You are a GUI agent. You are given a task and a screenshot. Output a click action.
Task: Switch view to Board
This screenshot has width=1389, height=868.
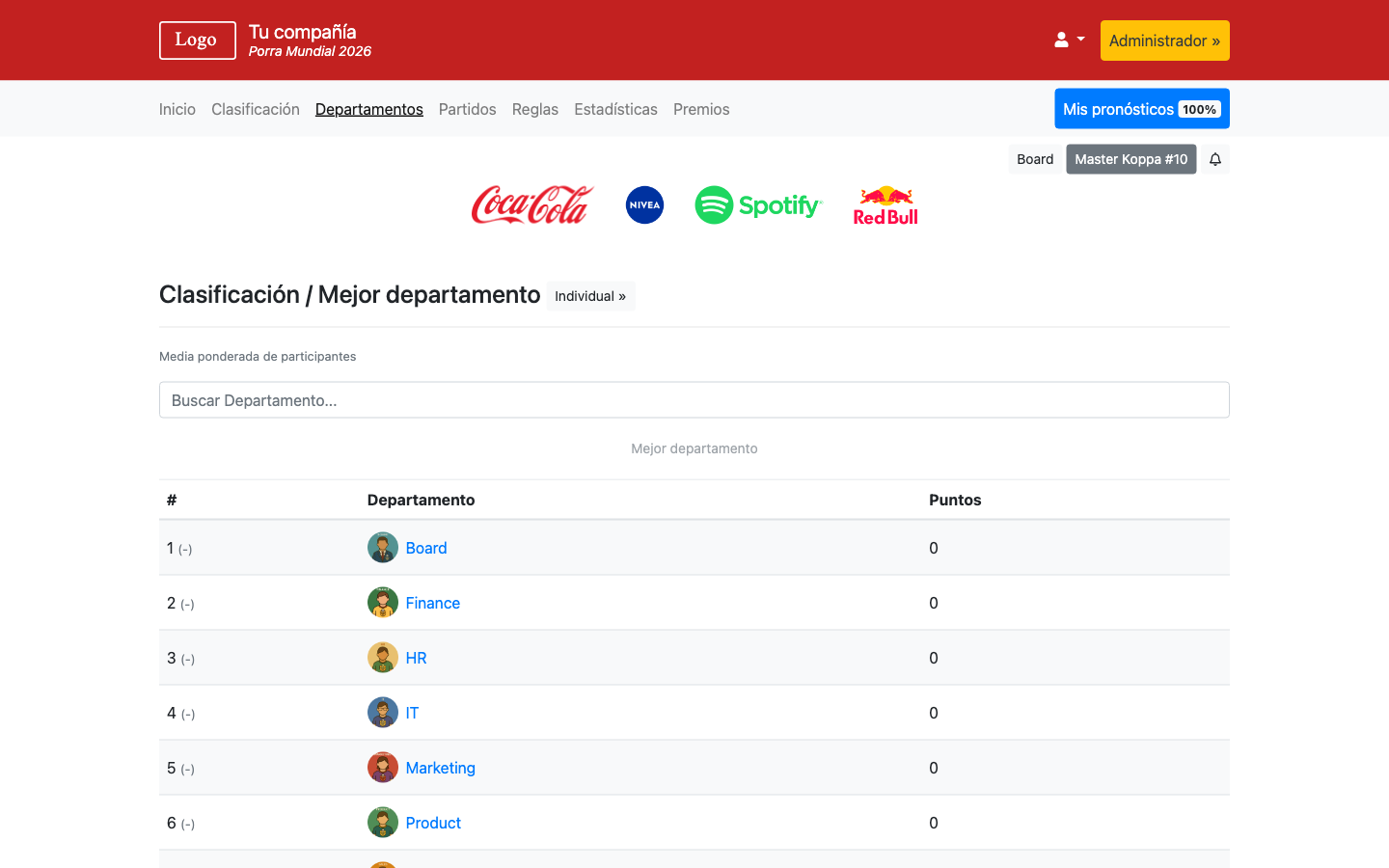pyautogui.click(x=1034, y=158)
